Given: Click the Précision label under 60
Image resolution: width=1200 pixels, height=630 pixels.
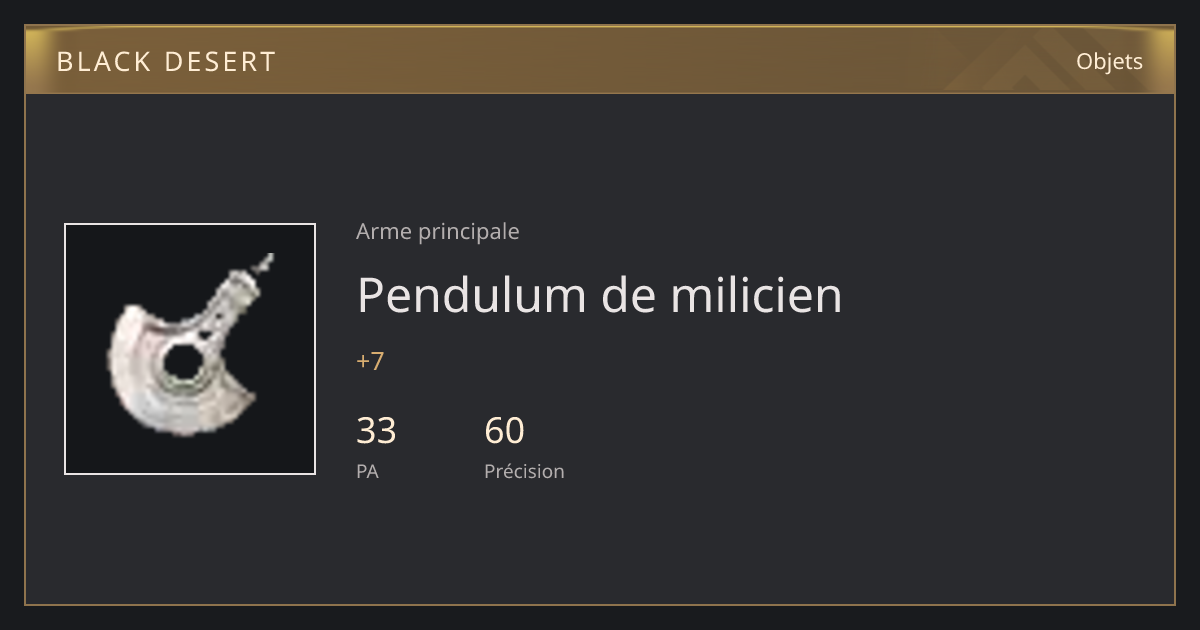Looking at the screenshot, I should pyautogui.click(x=524, y=471).
